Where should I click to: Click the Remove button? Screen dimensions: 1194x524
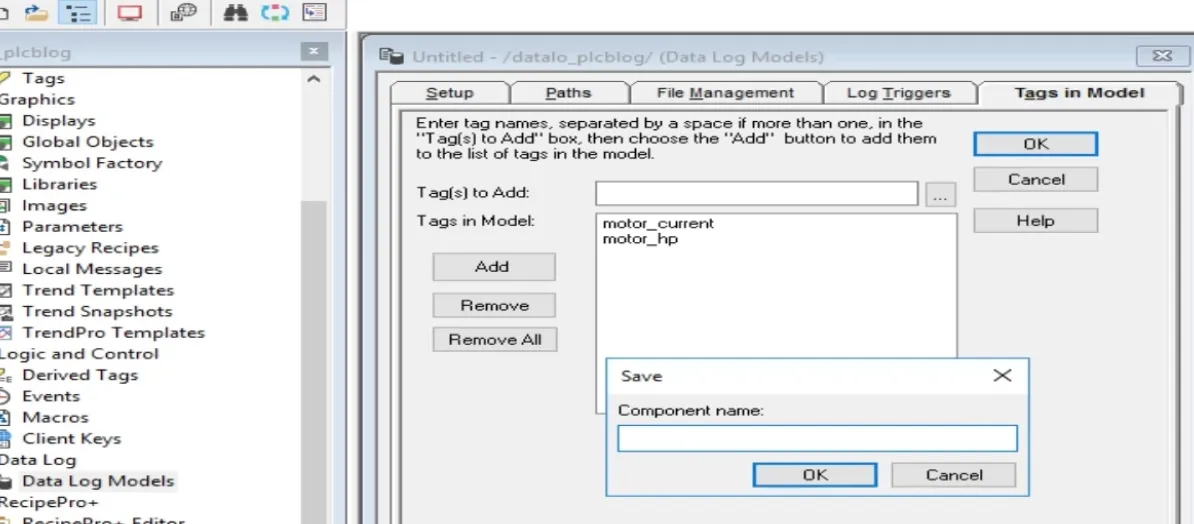click(x=493, y=305)
